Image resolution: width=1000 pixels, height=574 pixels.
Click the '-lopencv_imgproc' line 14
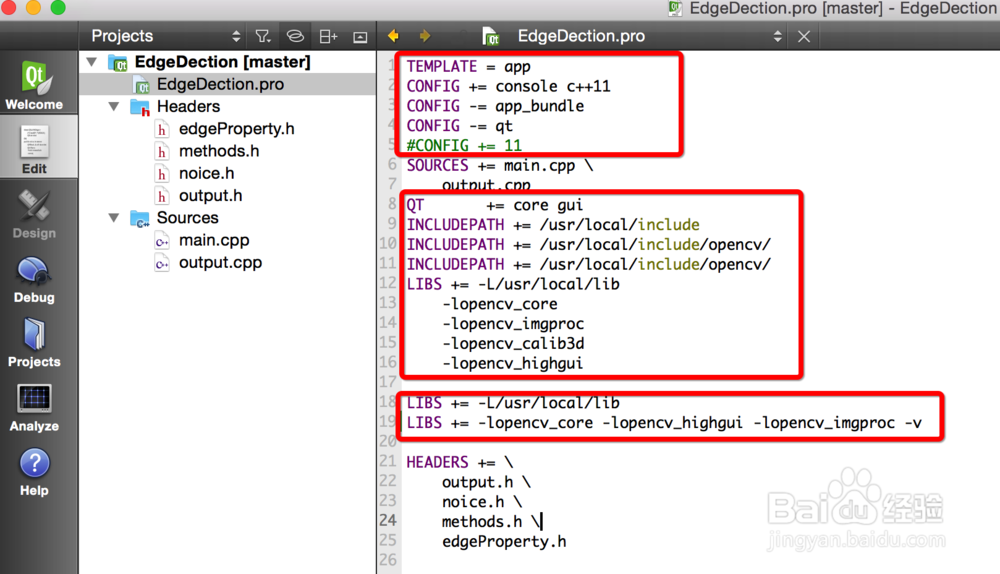[513, 323]
